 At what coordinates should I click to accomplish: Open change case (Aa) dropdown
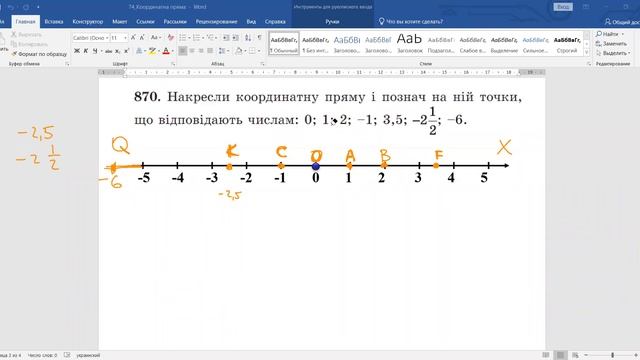pos(155,38)
